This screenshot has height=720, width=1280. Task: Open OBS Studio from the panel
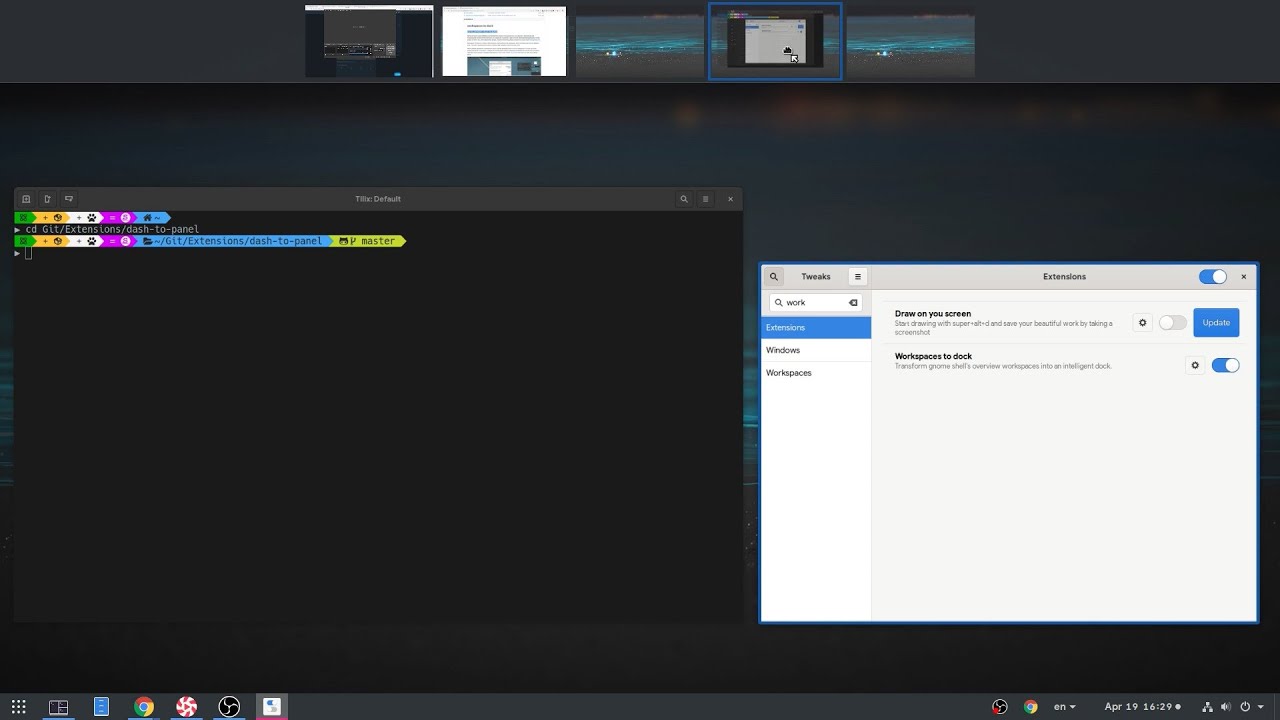pyautogui.click(x=229, y=707)
